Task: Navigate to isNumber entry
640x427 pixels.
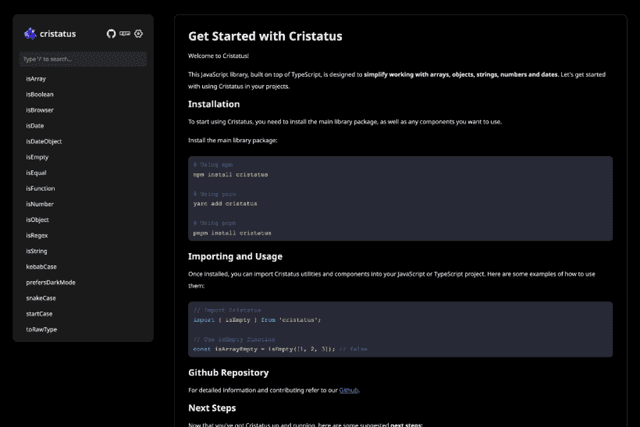Action: click(40, 204)
